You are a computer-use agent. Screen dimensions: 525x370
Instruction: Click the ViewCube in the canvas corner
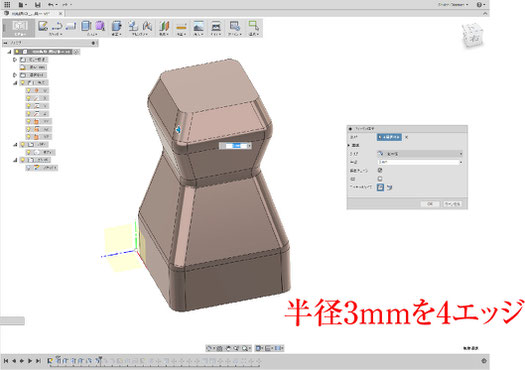pyautogui.click(x=473, y=35)
